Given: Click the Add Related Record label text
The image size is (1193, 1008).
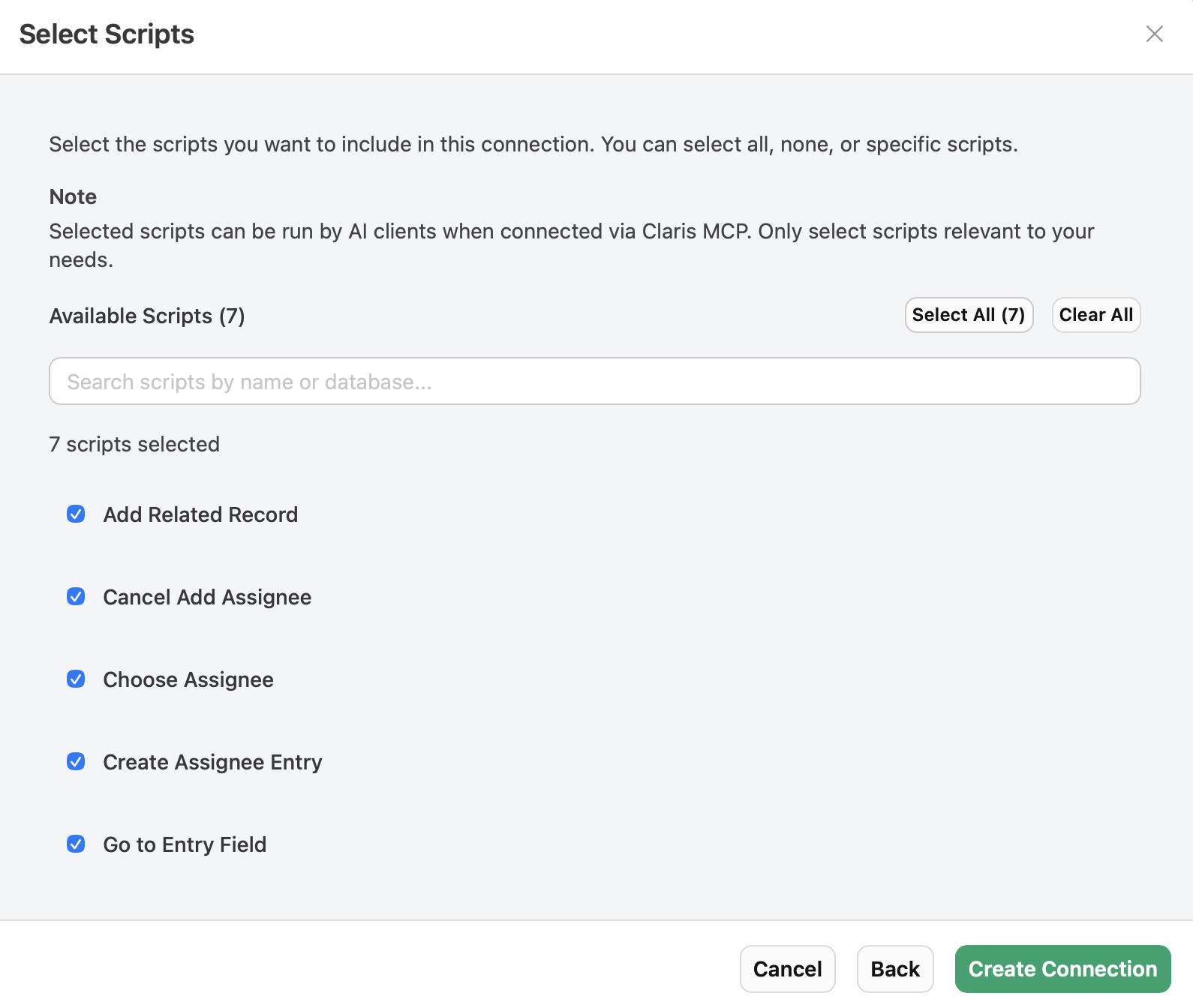Looking at the screenshot, I should (x=200, y=514).
